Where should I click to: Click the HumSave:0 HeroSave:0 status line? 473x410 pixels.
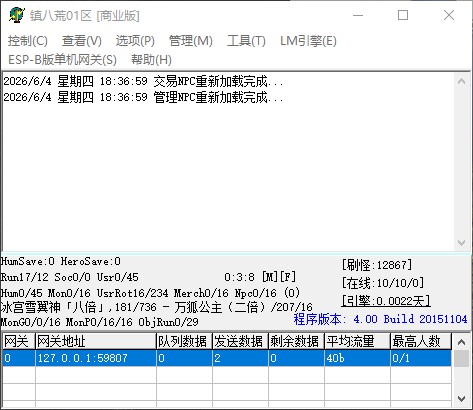point(61,261)
